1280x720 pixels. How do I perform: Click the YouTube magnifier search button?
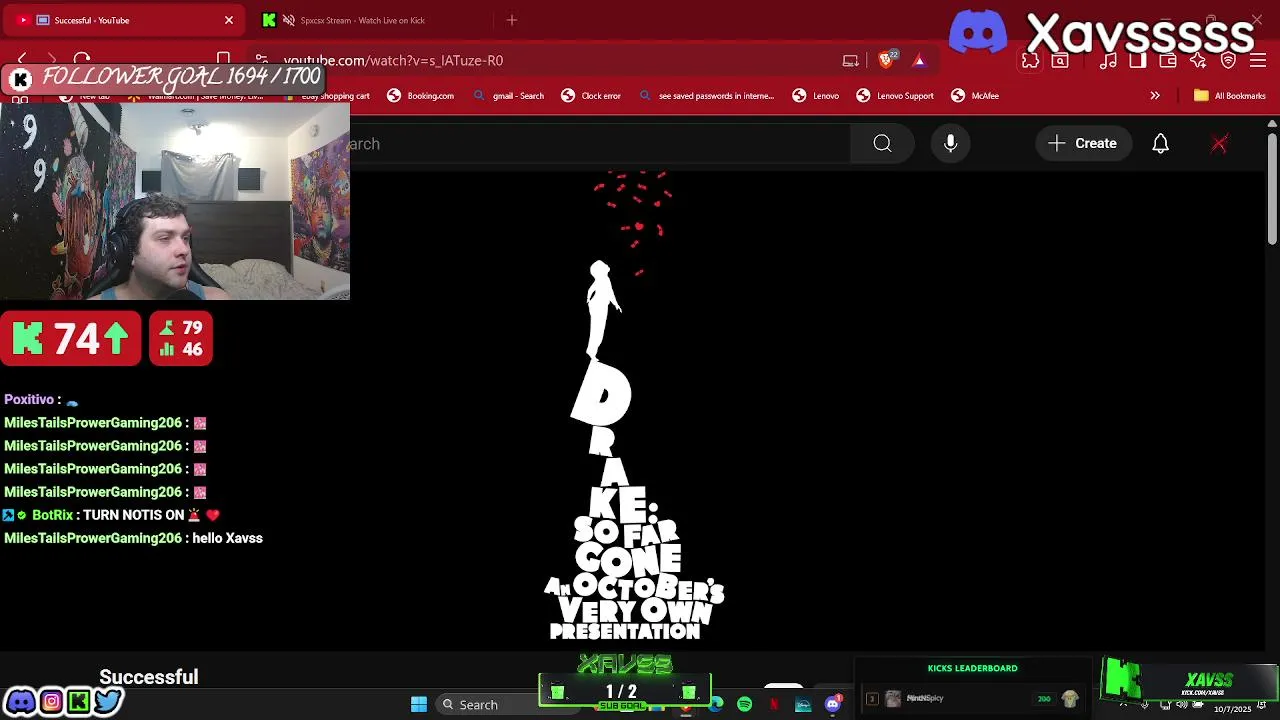pos(882,144)
